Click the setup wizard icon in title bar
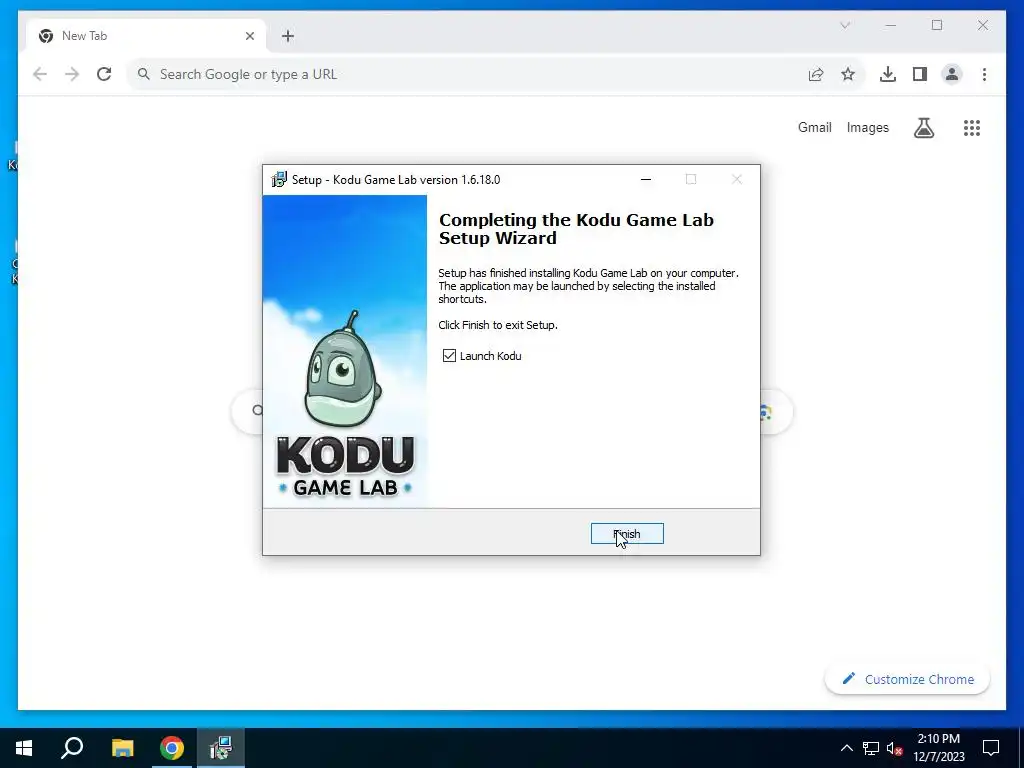This screenshot has height=768, width=1024. tap(279, 180)
